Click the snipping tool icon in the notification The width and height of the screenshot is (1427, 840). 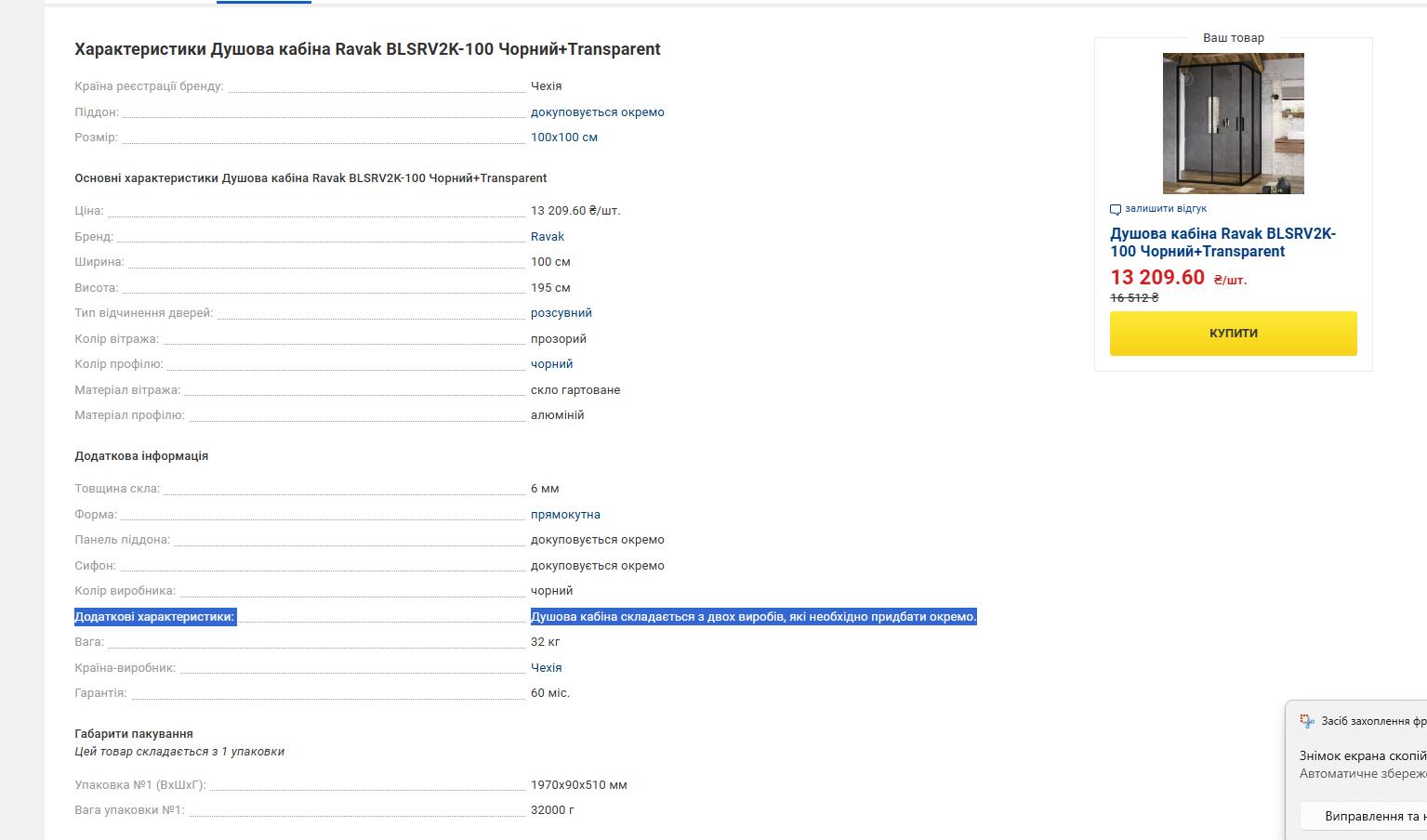pos(1307,721)
